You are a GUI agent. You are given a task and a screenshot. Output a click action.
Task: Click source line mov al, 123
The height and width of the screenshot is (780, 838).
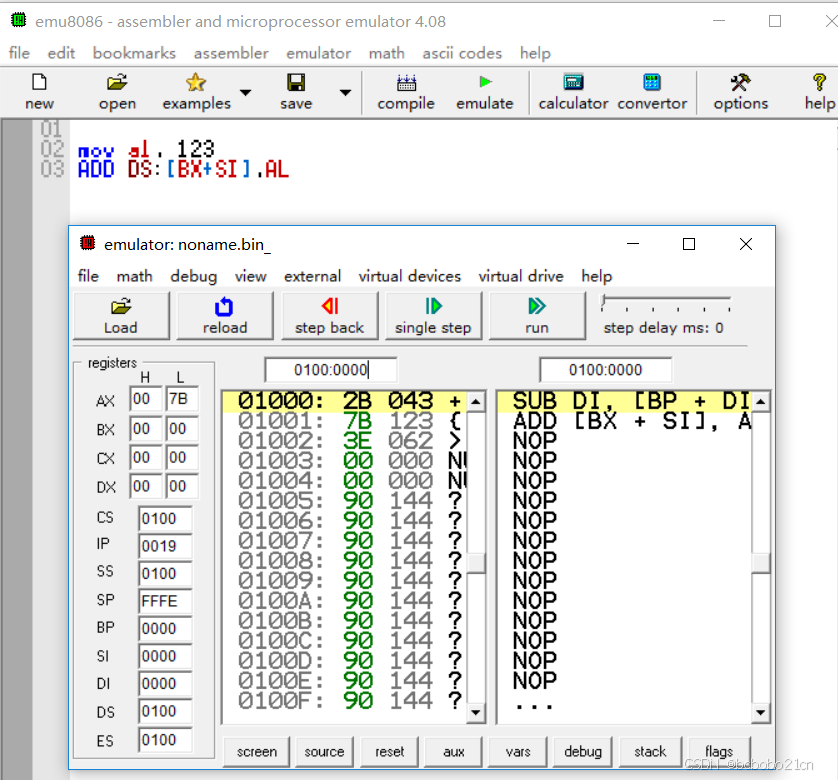pyautogui.click(x=146, y=149)
